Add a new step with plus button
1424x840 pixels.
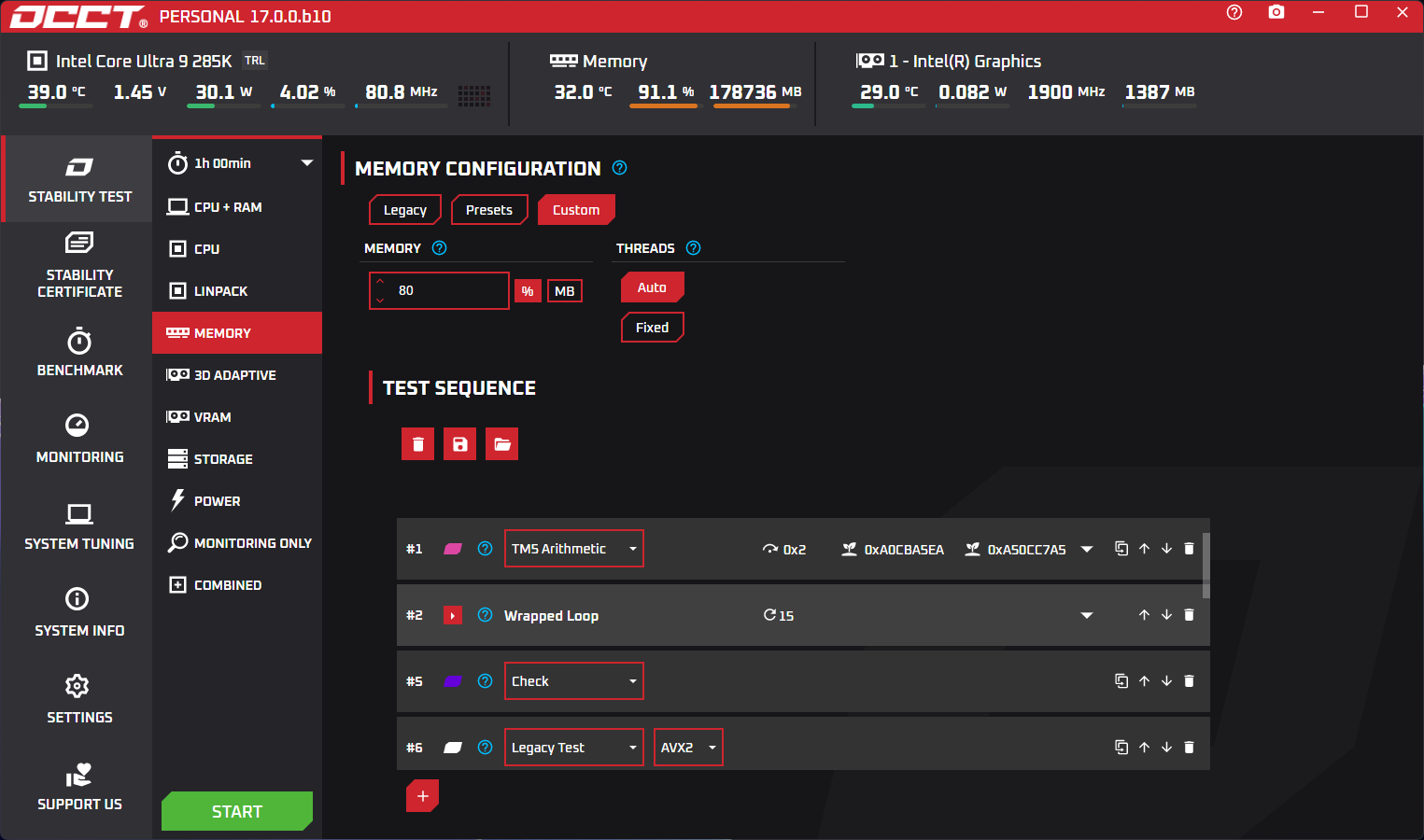[422, 796]
